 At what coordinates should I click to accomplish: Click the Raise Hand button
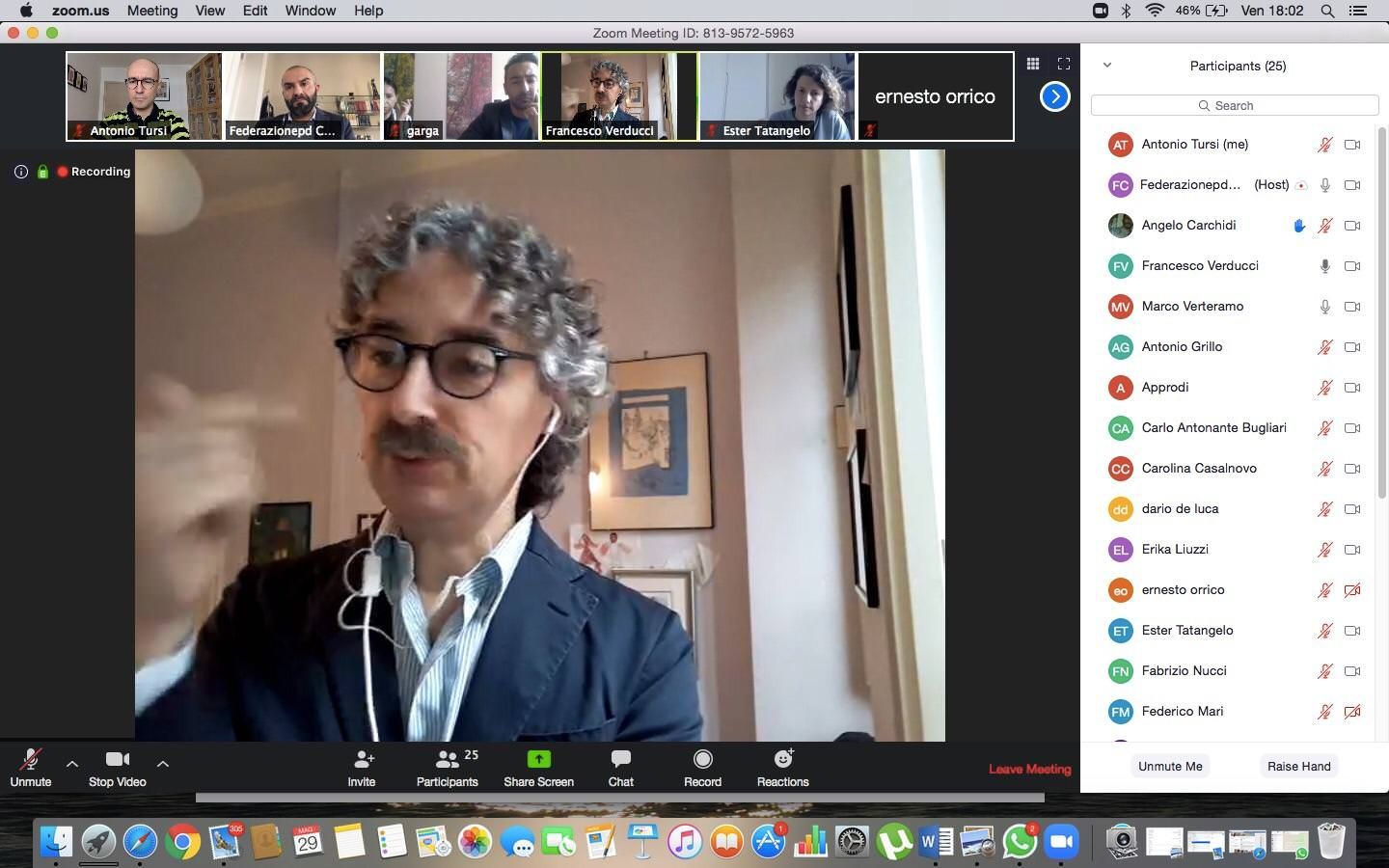pyautogui.click(x=1298, y=766)
